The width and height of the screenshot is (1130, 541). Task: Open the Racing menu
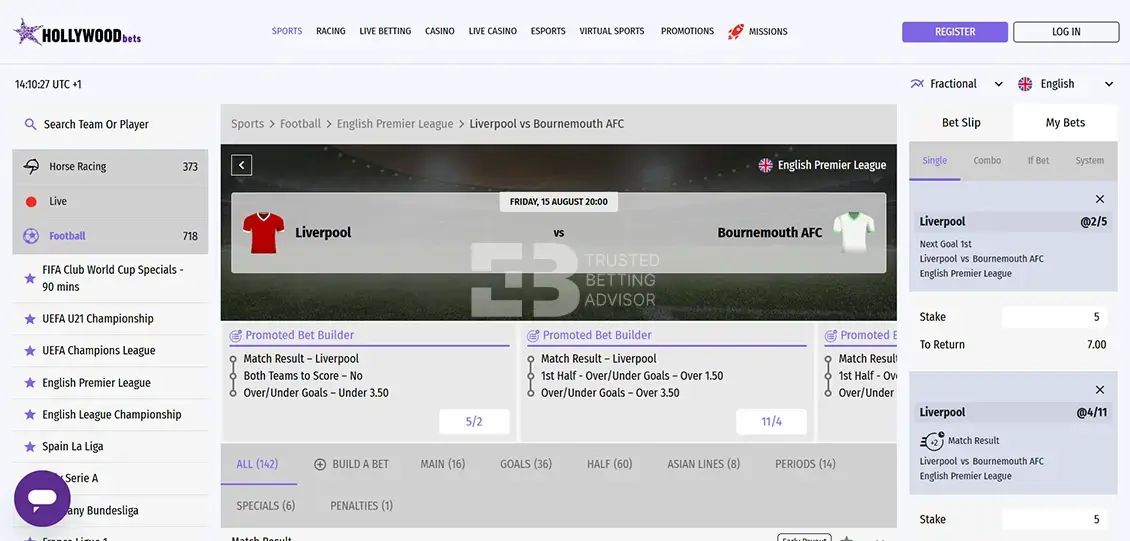(331, 31)
